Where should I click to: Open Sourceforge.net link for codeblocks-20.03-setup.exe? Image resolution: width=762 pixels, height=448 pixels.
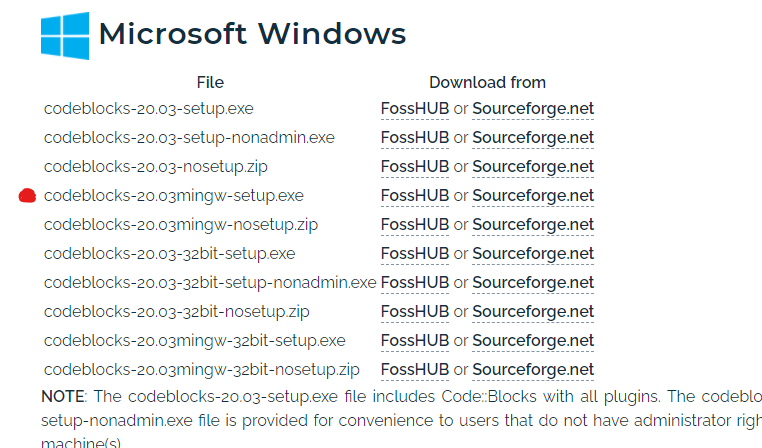[x=533, y=108]
